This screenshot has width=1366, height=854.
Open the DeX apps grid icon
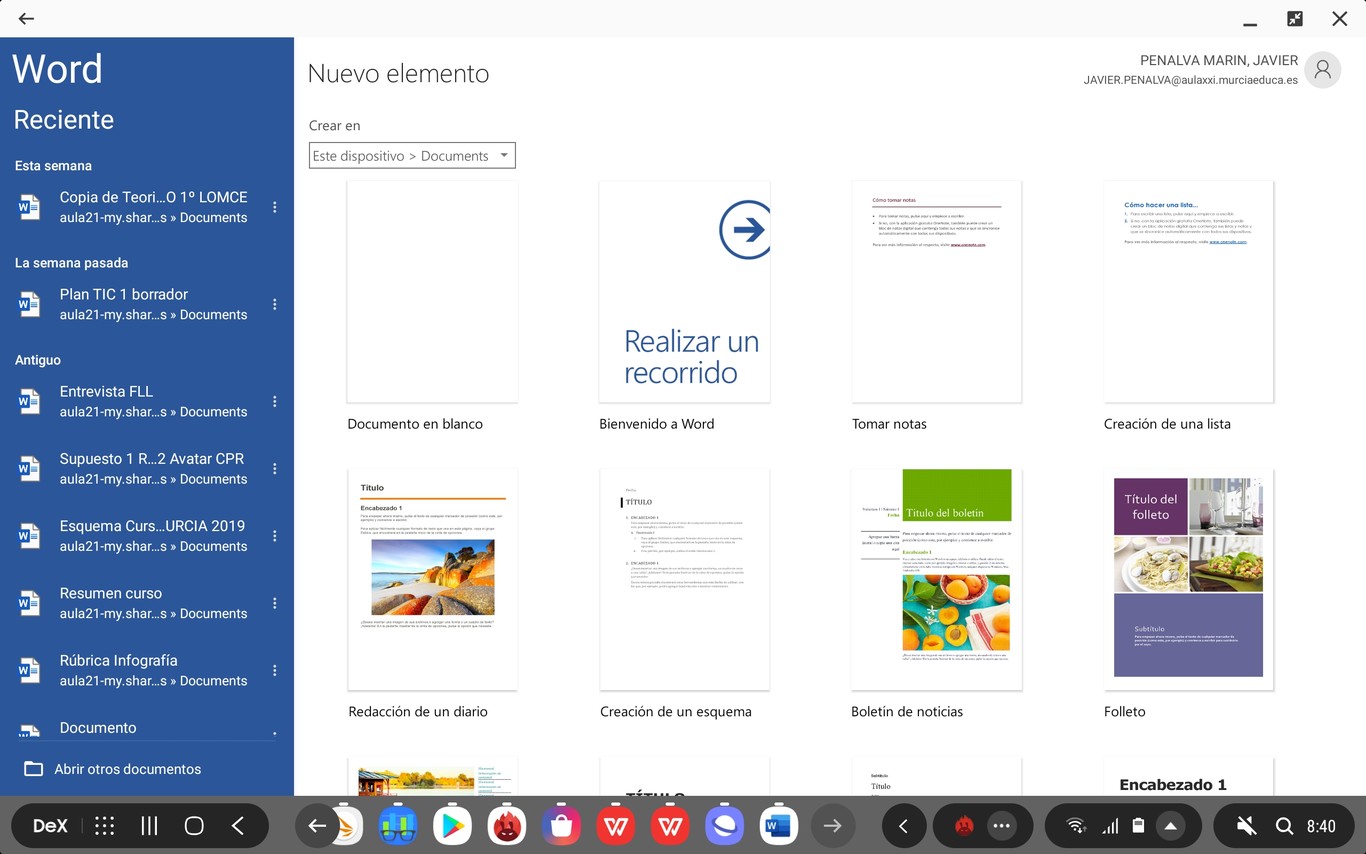(x=104, y=826)
